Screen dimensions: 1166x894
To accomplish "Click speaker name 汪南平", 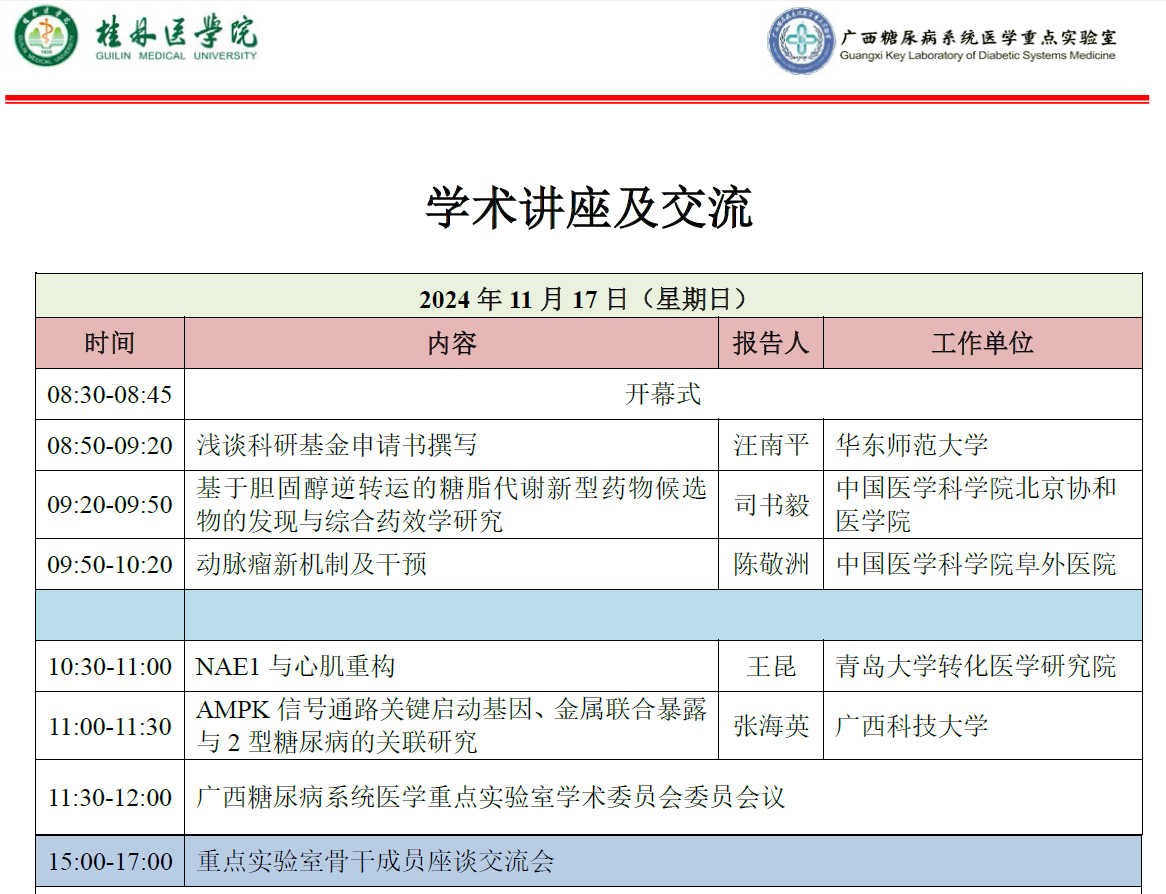I will point(771,445).
